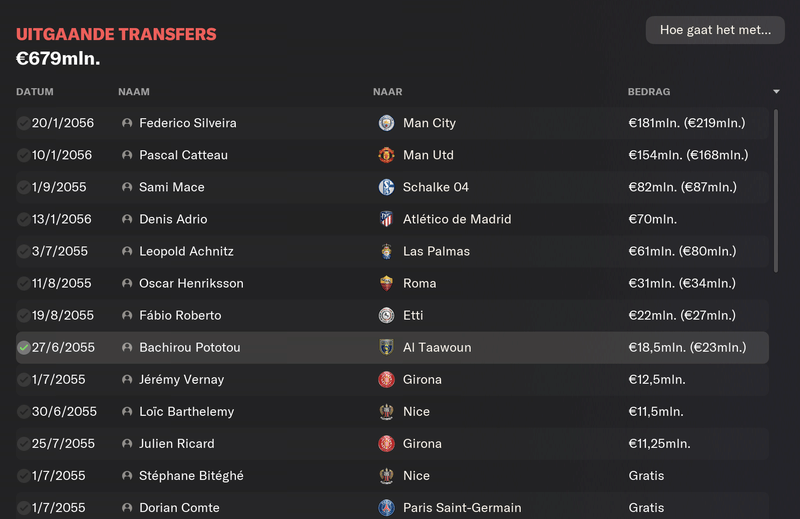Viewport: 800px width, 519px height.
Task: Click the Paris Saint-Germain logo
Action: coord(386,508)
